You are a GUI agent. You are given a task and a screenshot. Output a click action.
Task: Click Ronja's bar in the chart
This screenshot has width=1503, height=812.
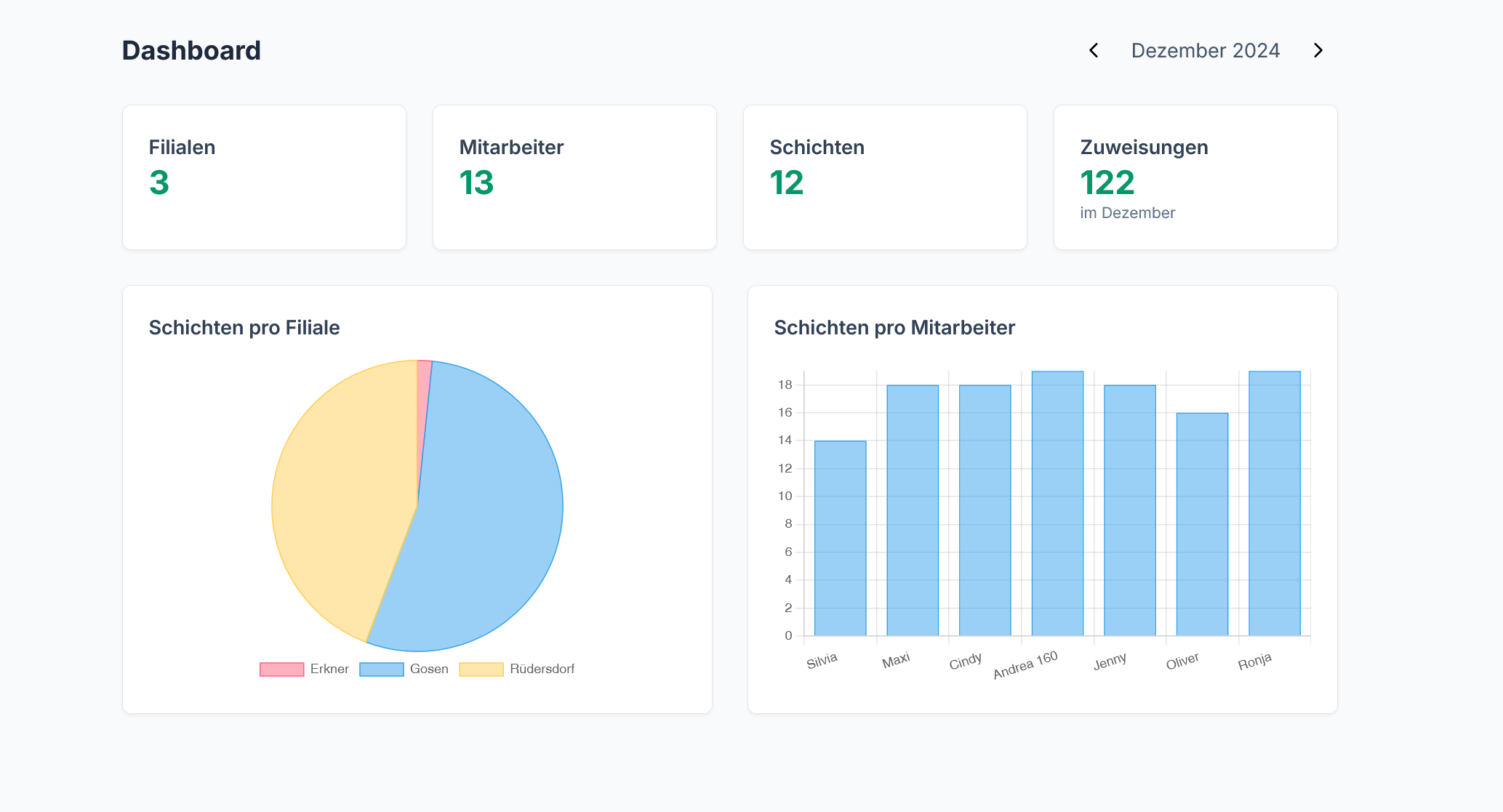(1275, 503)
